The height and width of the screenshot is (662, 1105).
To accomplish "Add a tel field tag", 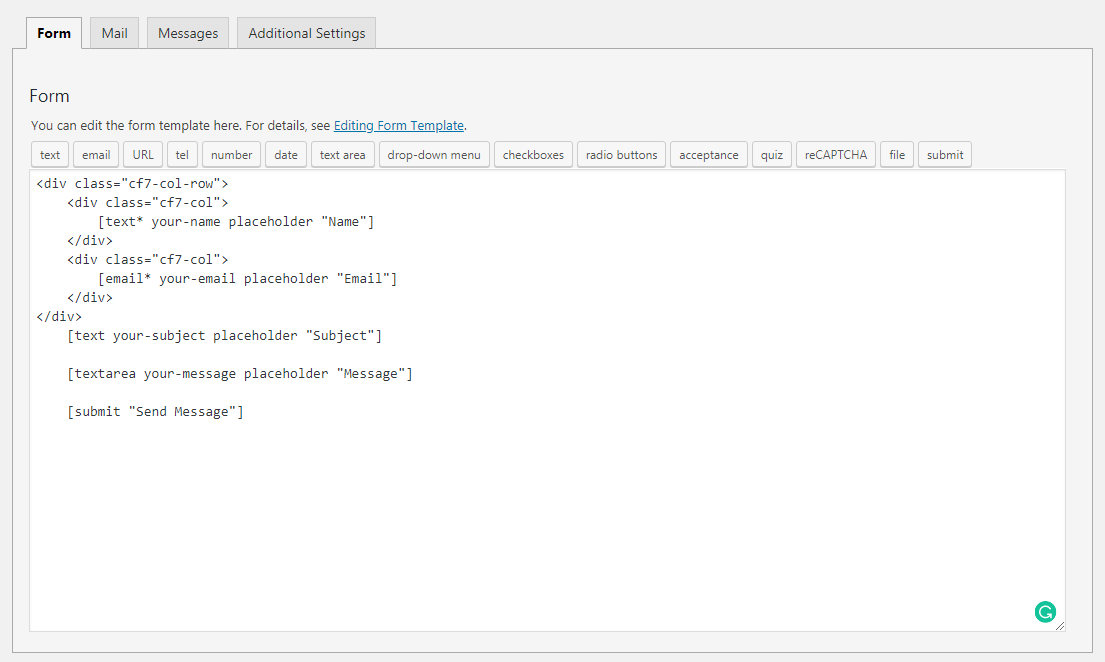I will (182, 155).
